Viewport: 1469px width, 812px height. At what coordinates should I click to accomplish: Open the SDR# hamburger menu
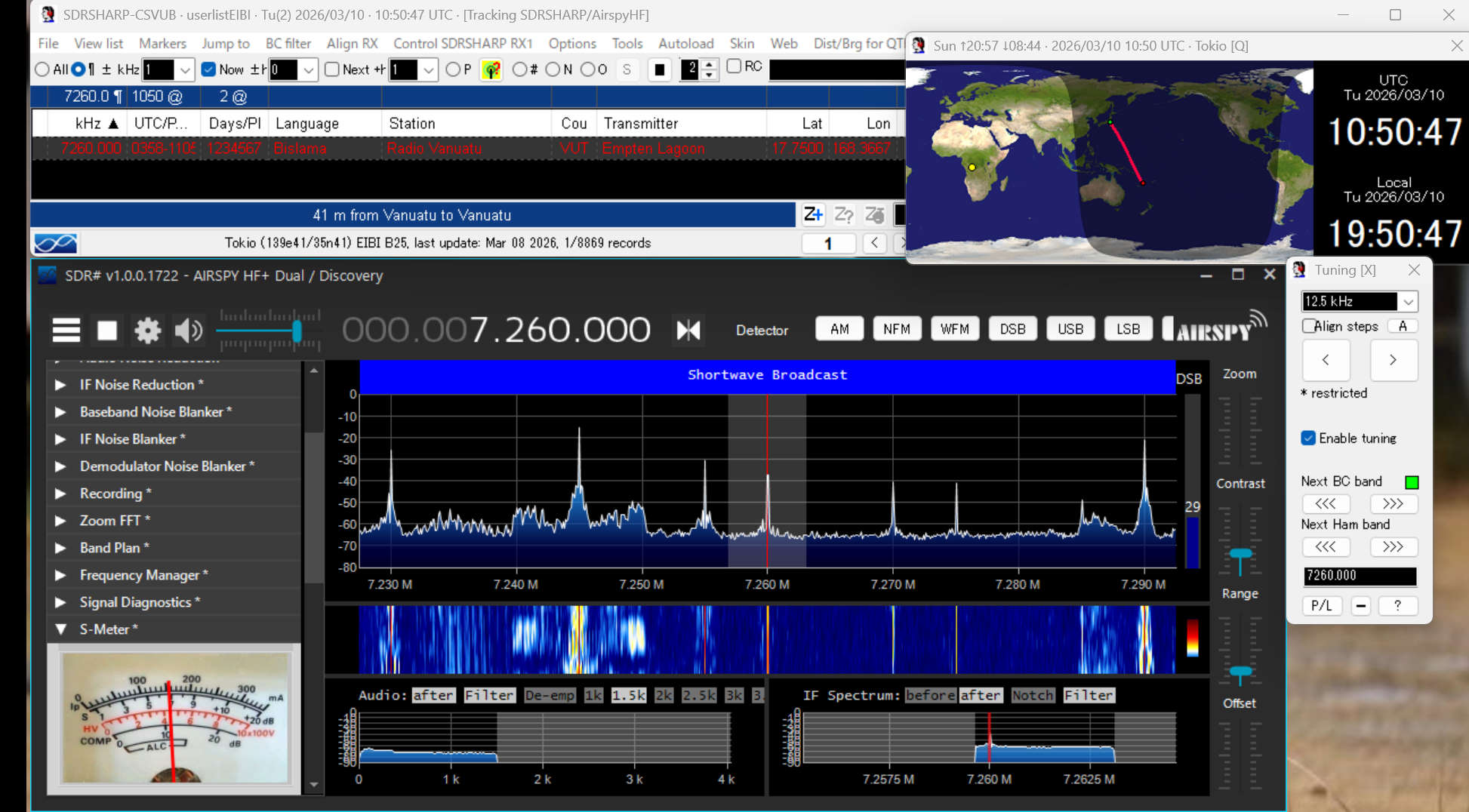click(x=66, y=330)
